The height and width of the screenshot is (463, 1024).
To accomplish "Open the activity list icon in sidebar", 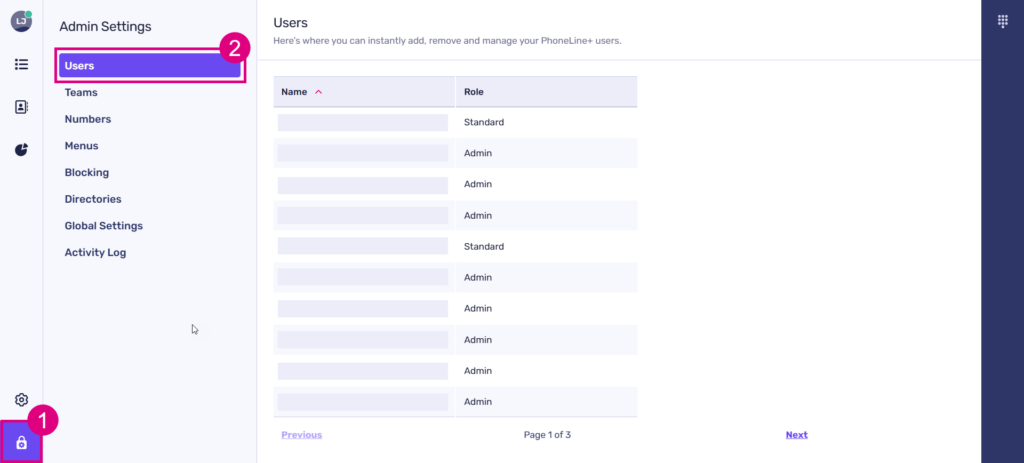I will click(x=21, y=64).
